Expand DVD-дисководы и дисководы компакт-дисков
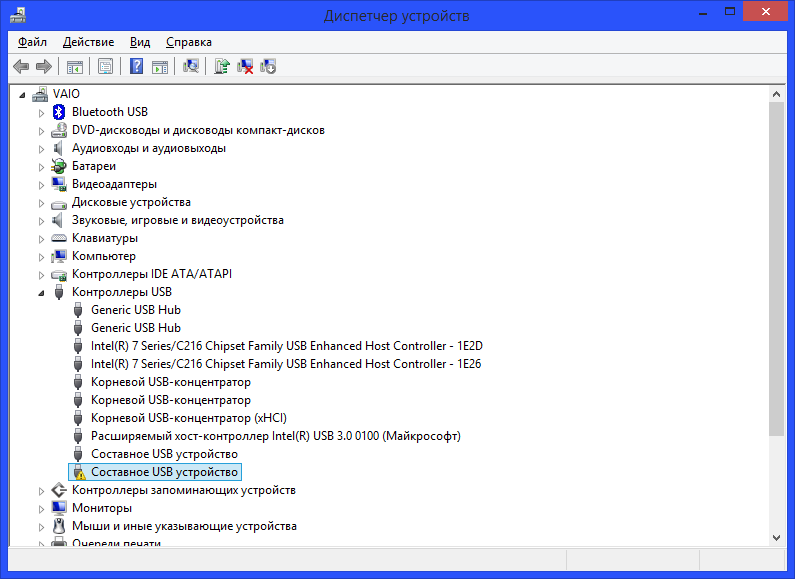 [41, 131]
